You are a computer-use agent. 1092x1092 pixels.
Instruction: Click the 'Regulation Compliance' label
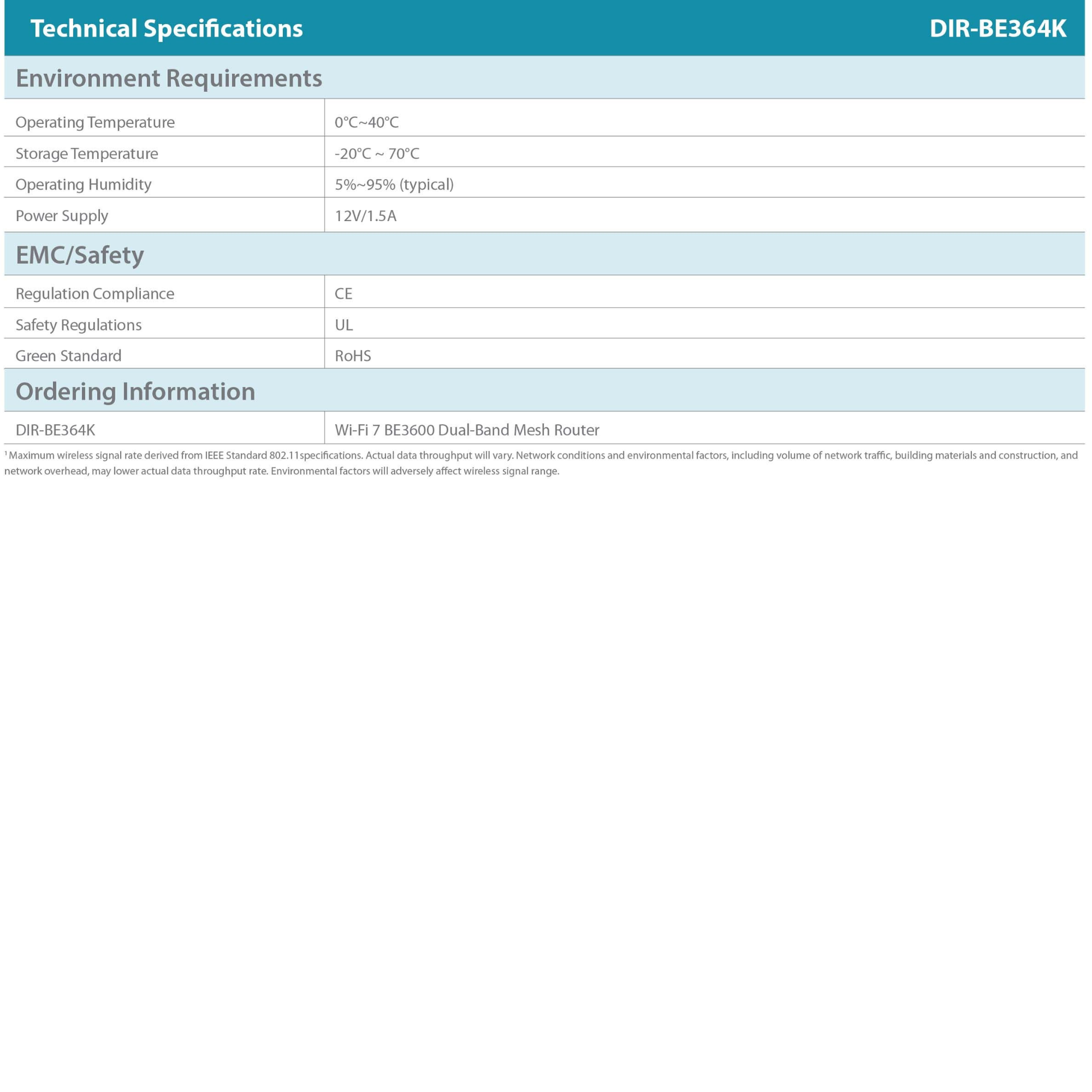[x=95, y=293]
